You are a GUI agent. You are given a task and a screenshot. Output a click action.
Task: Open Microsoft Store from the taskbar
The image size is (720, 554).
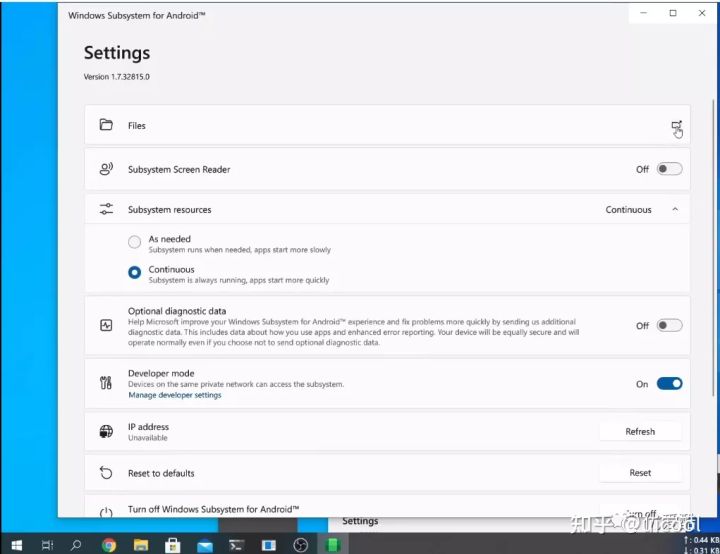[x=173, y=545]
